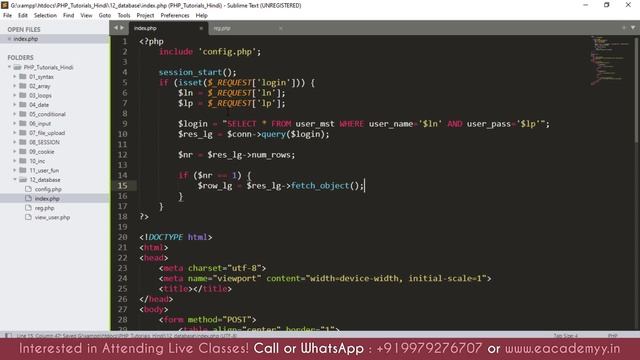Click line number 15 in gutter
Screen dimensions: 640x360
[122, 185]
